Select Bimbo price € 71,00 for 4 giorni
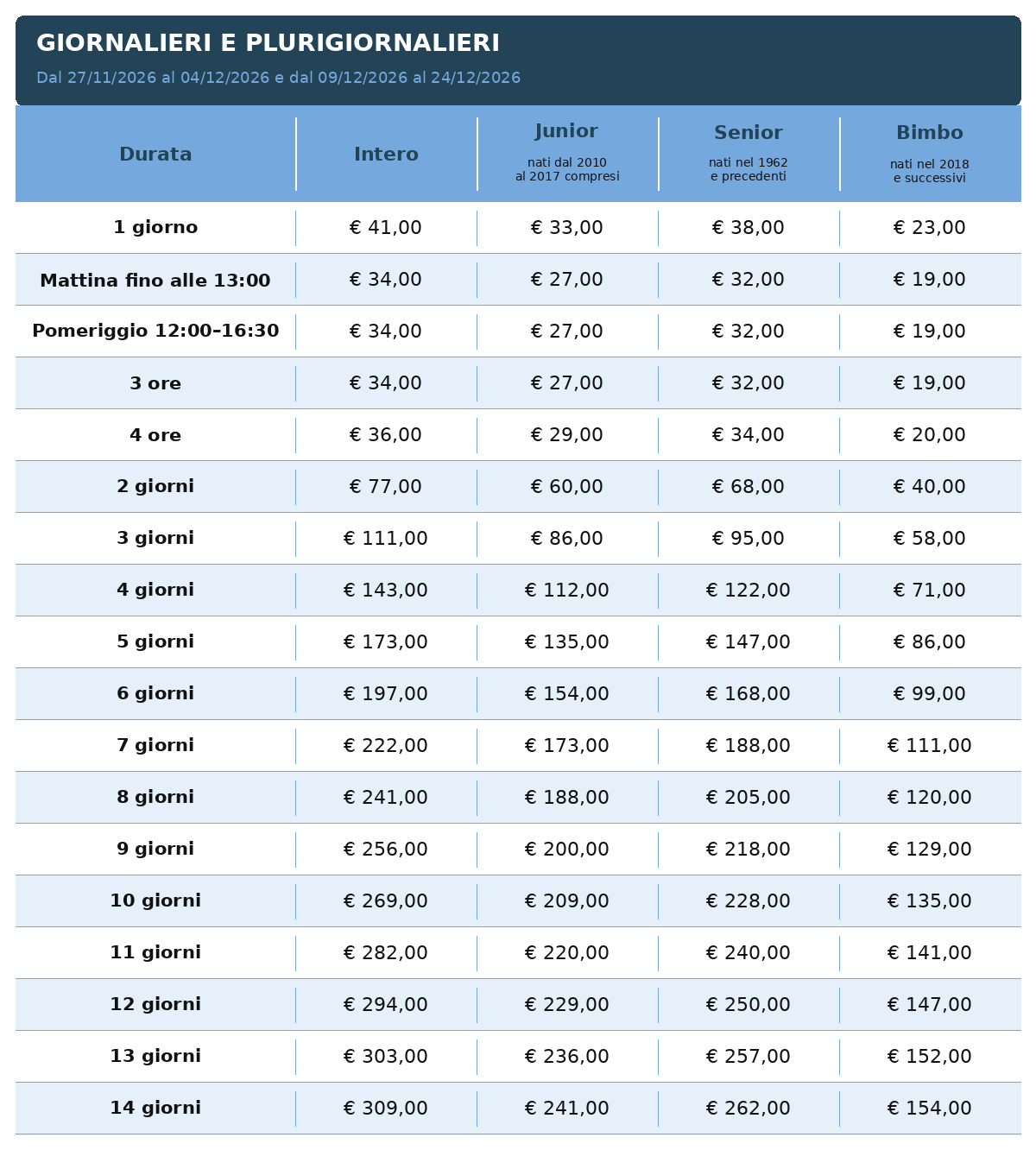The height and width of the screenshot is (1150, 1036). 930,591
